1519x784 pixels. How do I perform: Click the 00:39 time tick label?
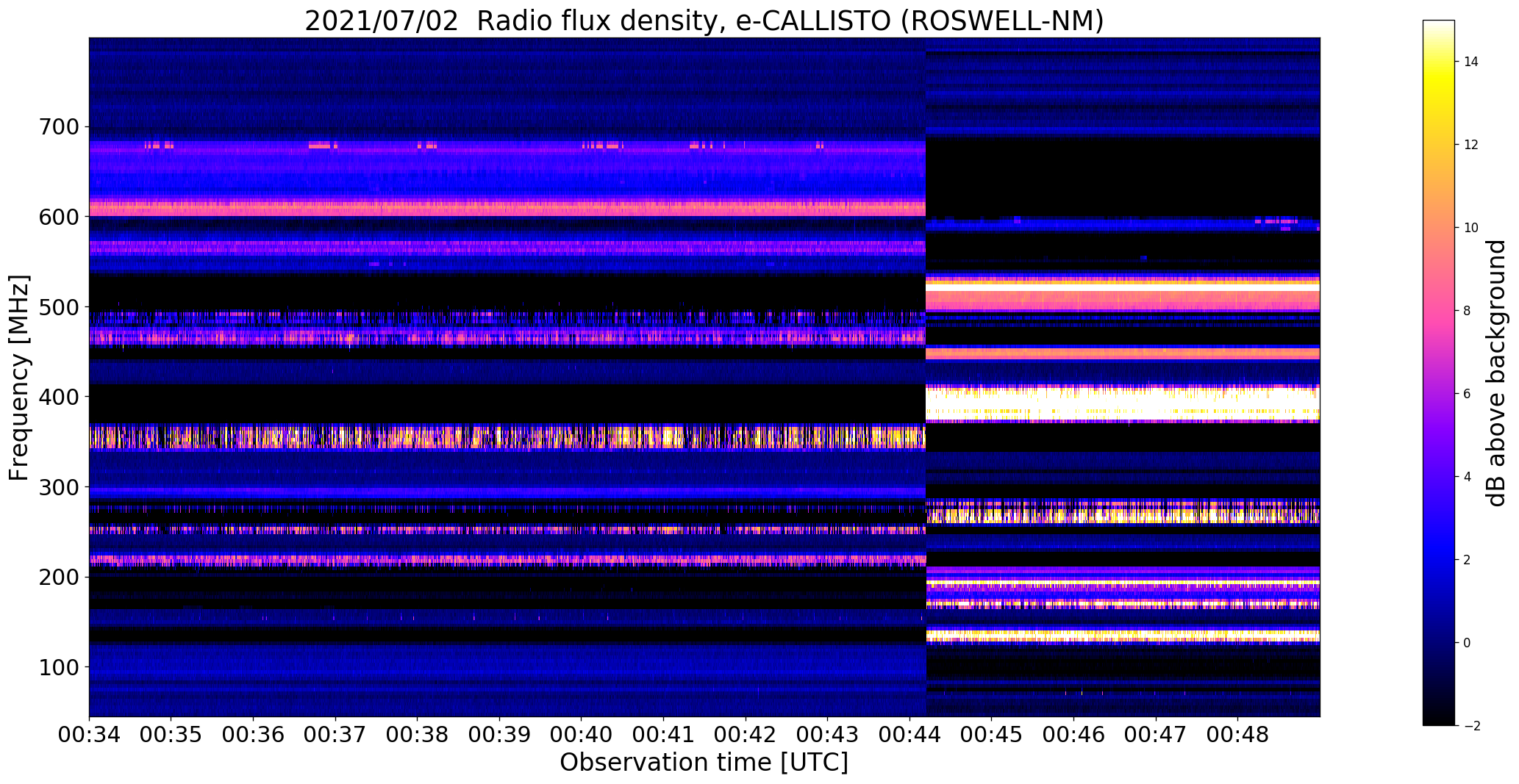[x=500, y=735]
